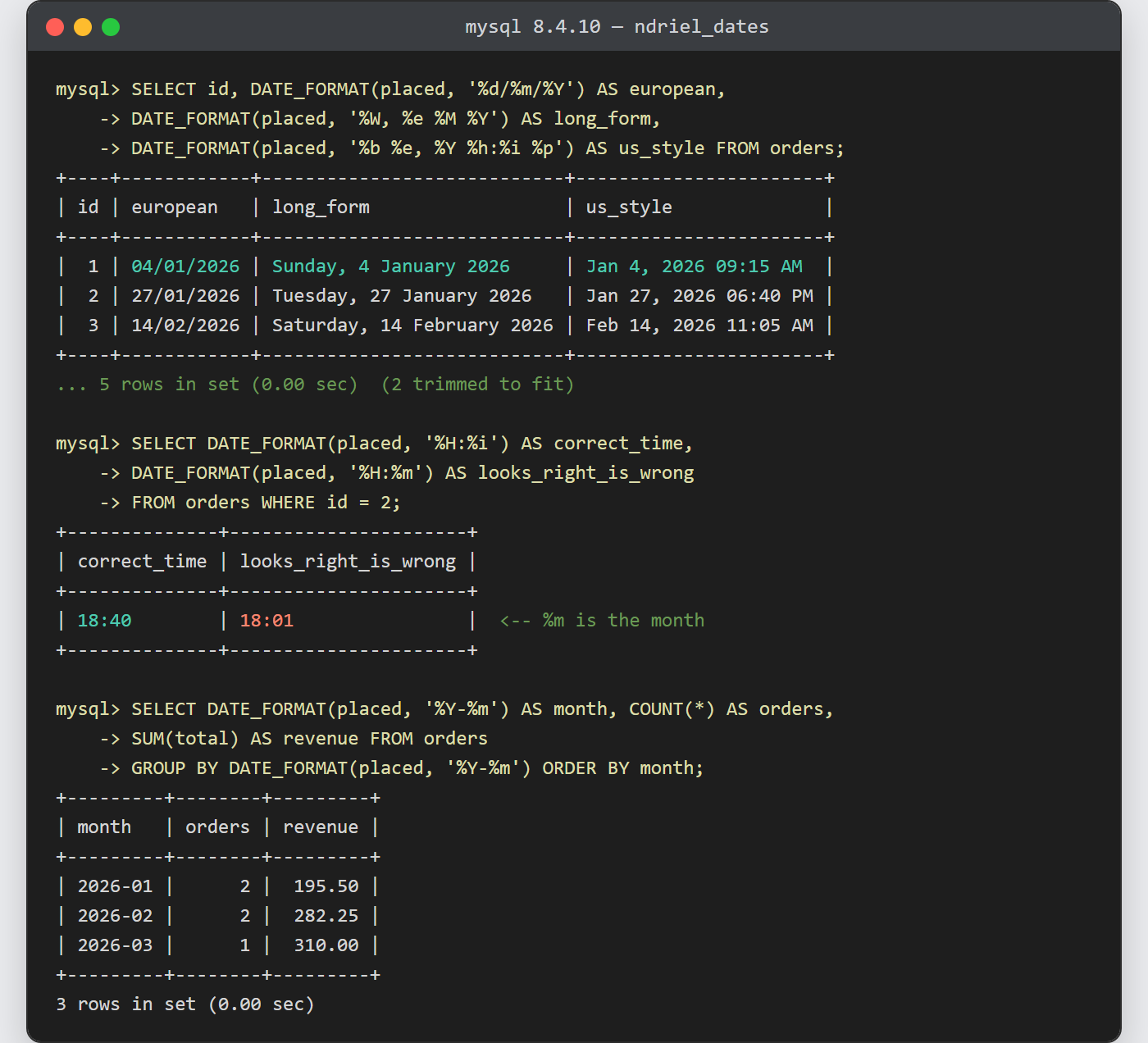Click the '5 rows in set' trimmed notice

click(315, 385)
